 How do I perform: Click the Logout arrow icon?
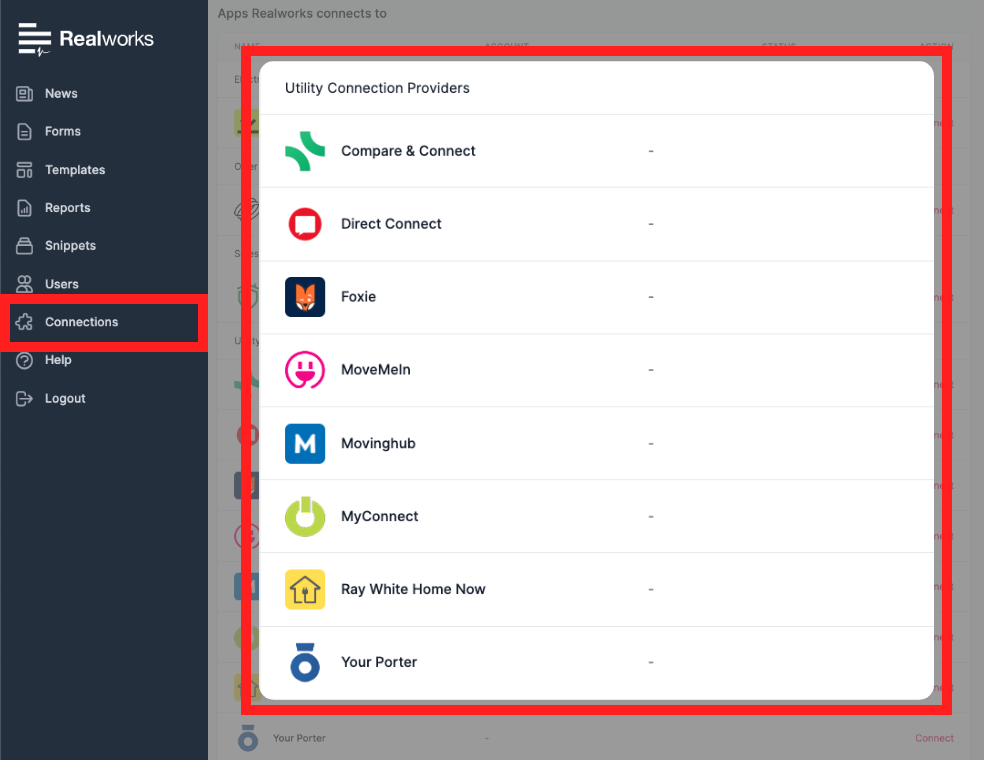(24, 399)
